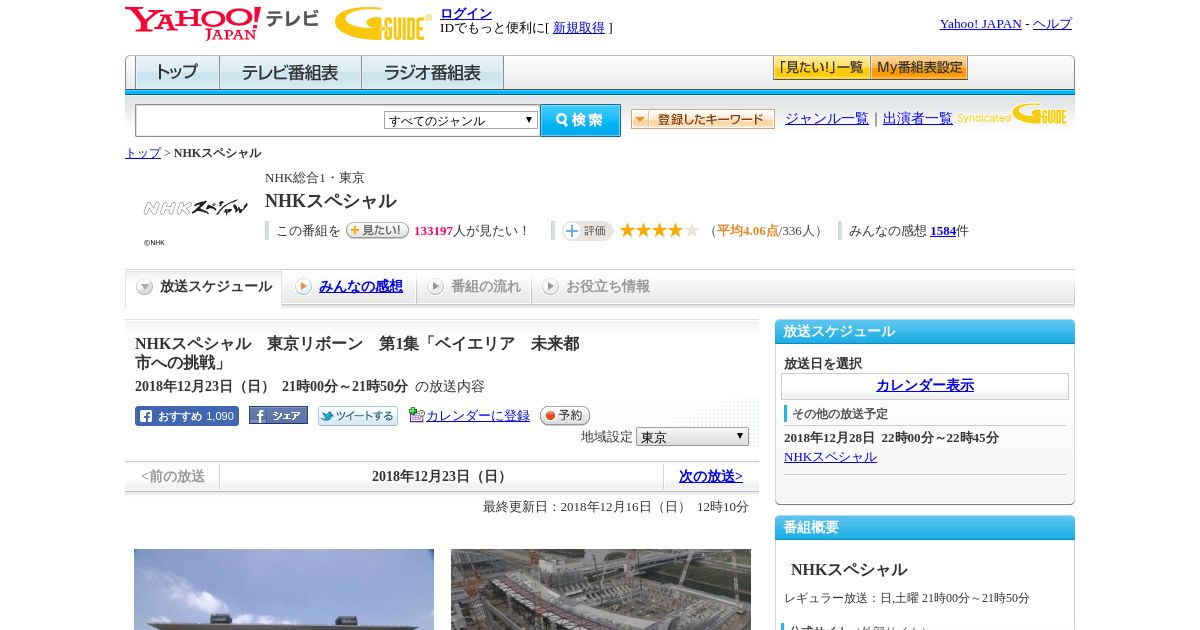Click the レギュラー放送 schedule text
Viewport: 1200px width, 630px height.
click(x=907, y=598)
